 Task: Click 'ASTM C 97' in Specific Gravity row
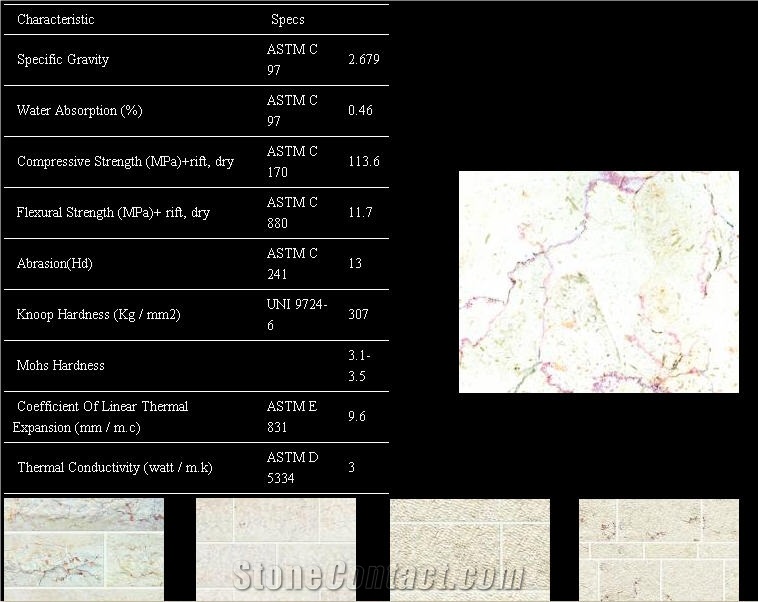(292, 59)
